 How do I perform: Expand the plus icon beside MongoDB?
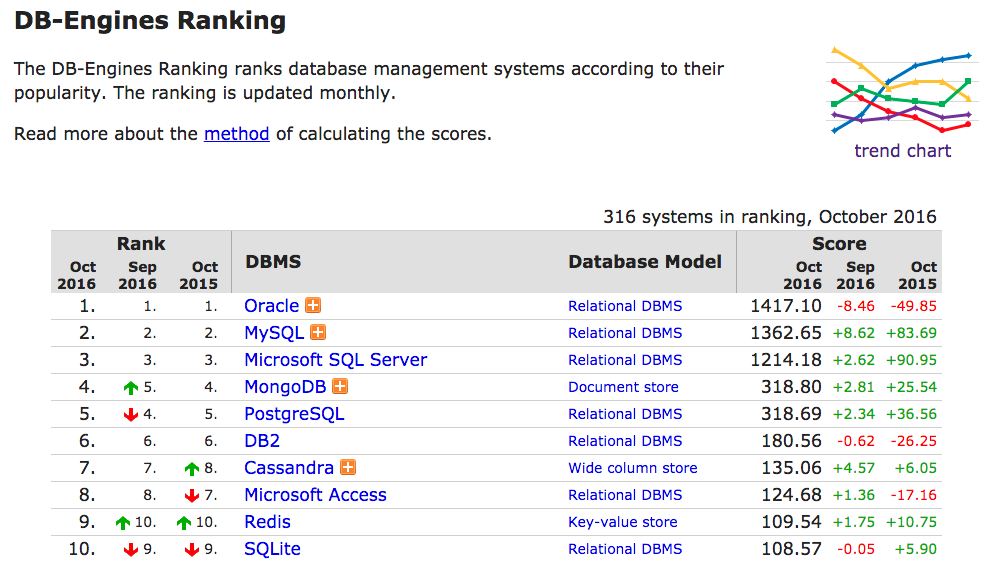click(x=340, y=386)
